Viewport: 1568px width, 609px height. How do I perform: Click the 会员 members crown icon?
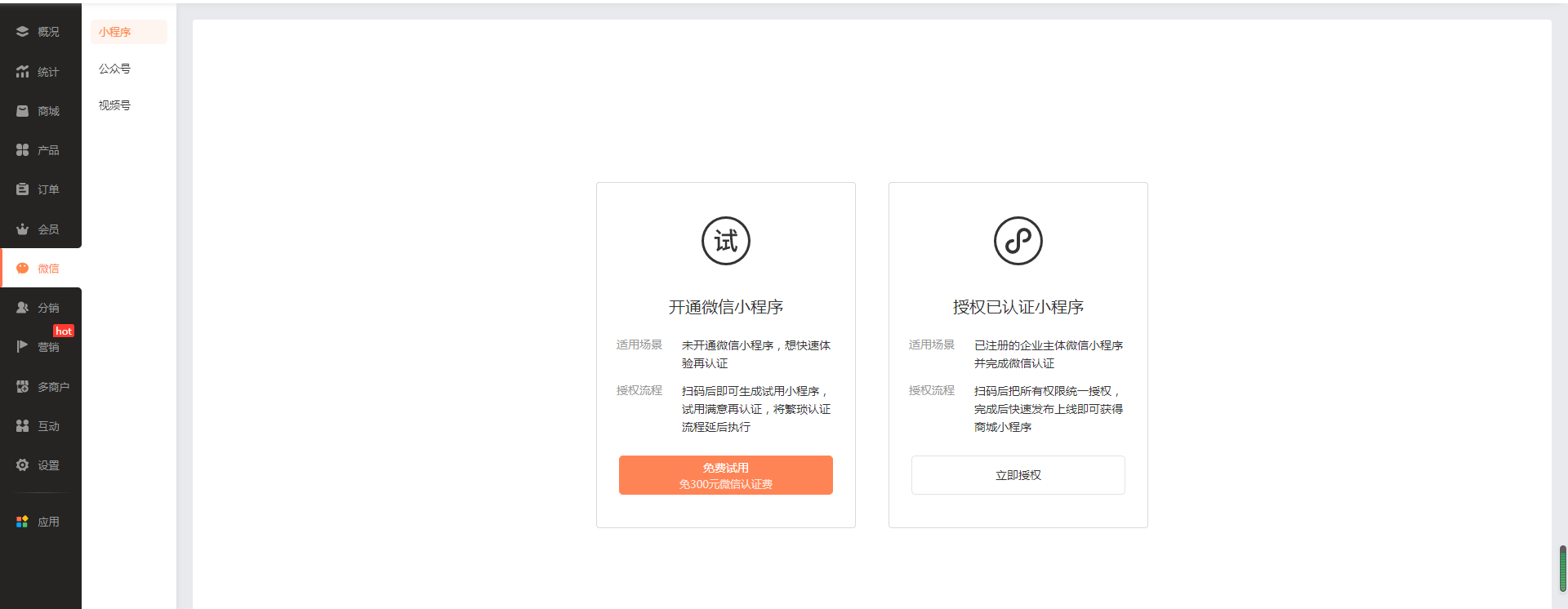[22, 229]
